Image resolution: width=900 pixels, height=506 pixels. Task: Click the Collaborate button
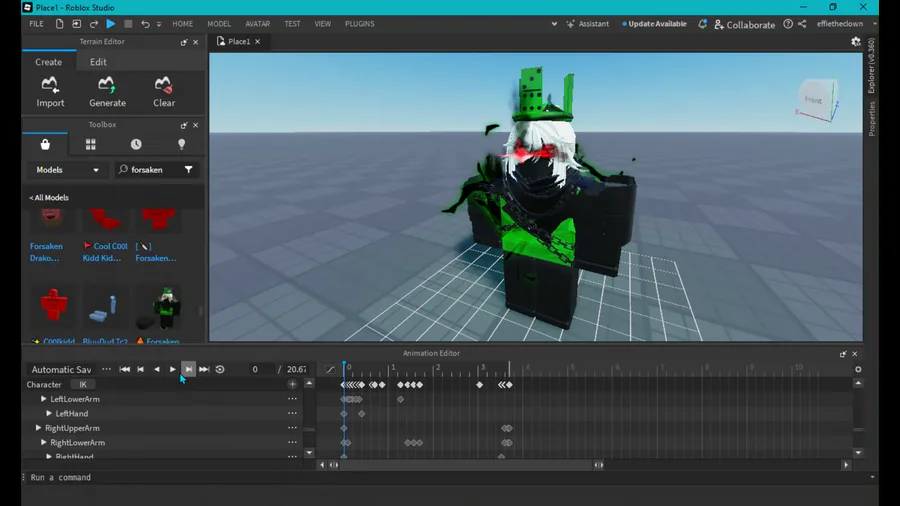(744, 25)
